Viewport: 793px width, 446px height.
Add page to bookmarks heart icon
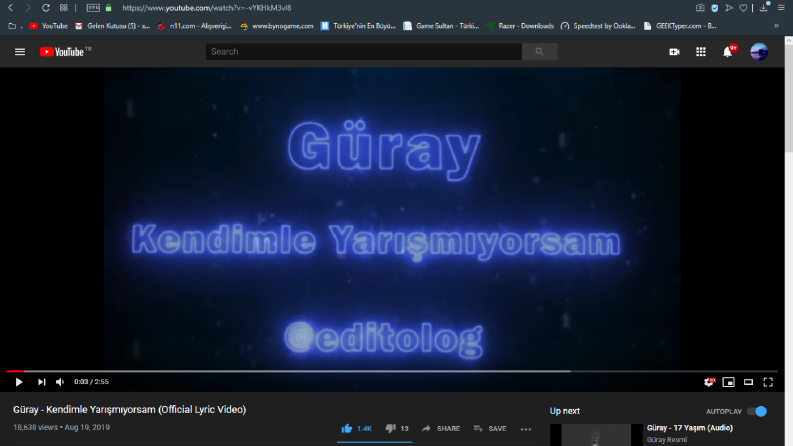pos(743,8)
